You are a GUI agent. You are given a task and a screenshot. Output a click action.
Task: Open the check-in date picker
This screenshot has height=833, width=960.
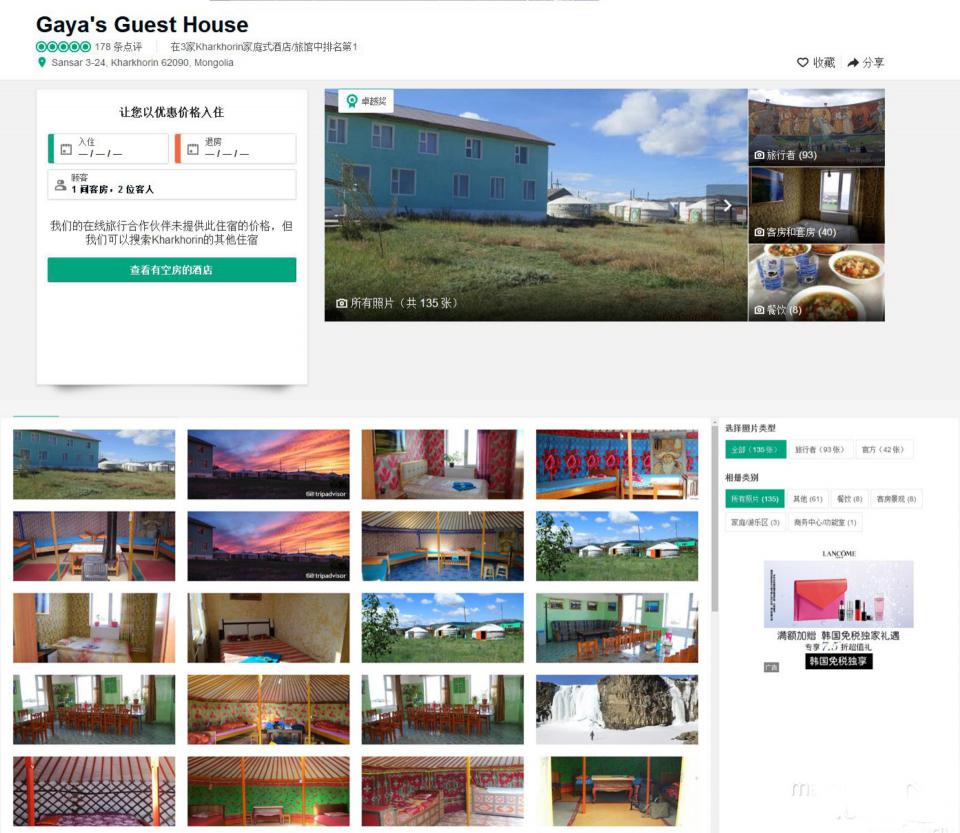click(108, 148)
